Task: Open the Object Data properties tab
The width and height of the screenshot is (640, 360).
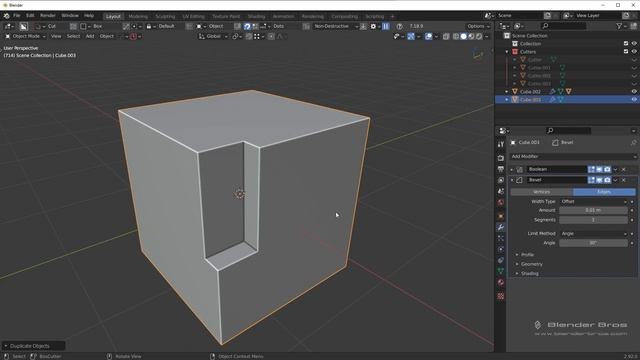Action: (x=501, y=271)
